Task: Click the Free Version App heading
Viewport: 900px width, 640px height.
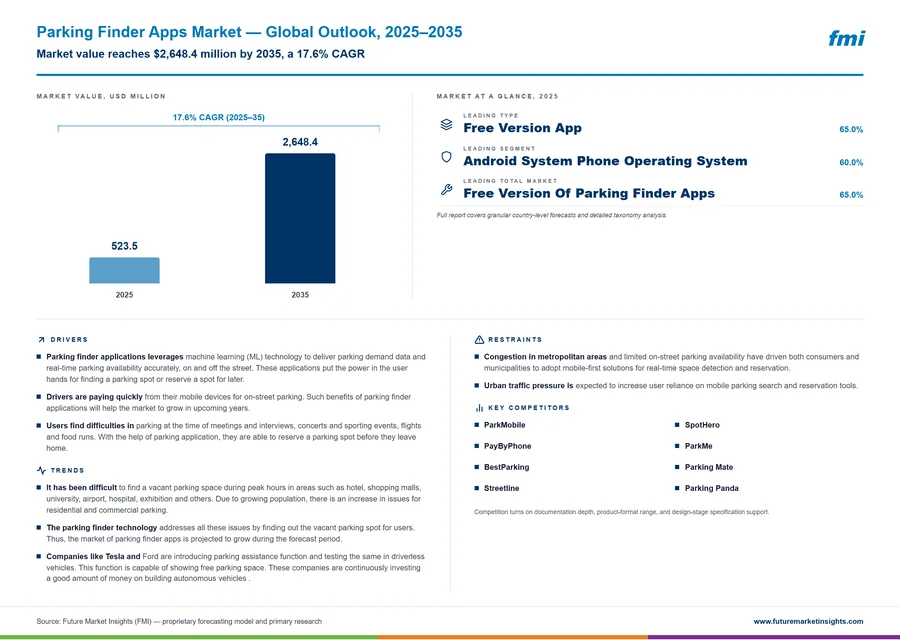Action: 522,128
